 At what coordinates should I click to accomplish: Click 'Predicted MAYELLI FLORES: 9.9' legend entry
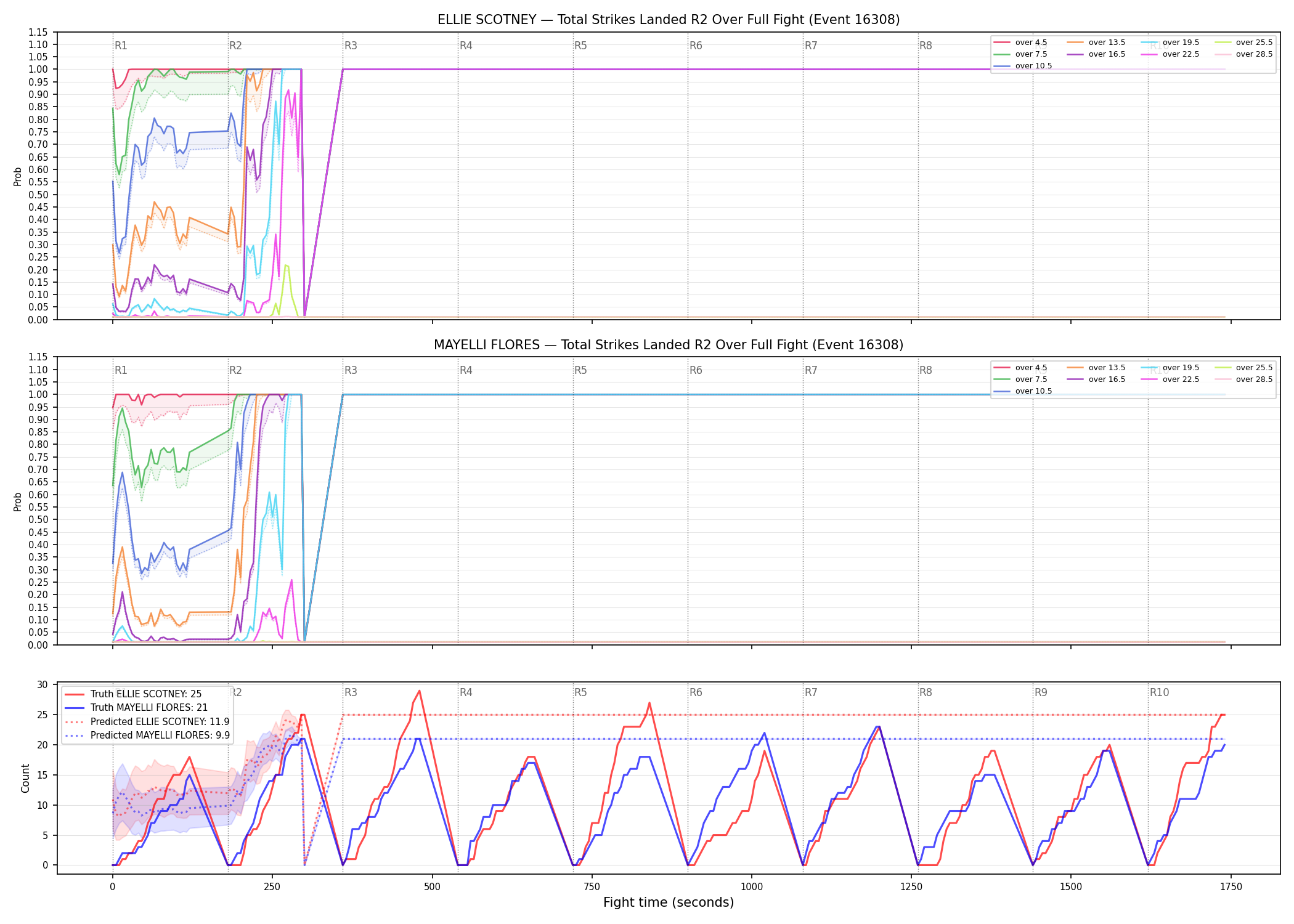tap(147, 736)
